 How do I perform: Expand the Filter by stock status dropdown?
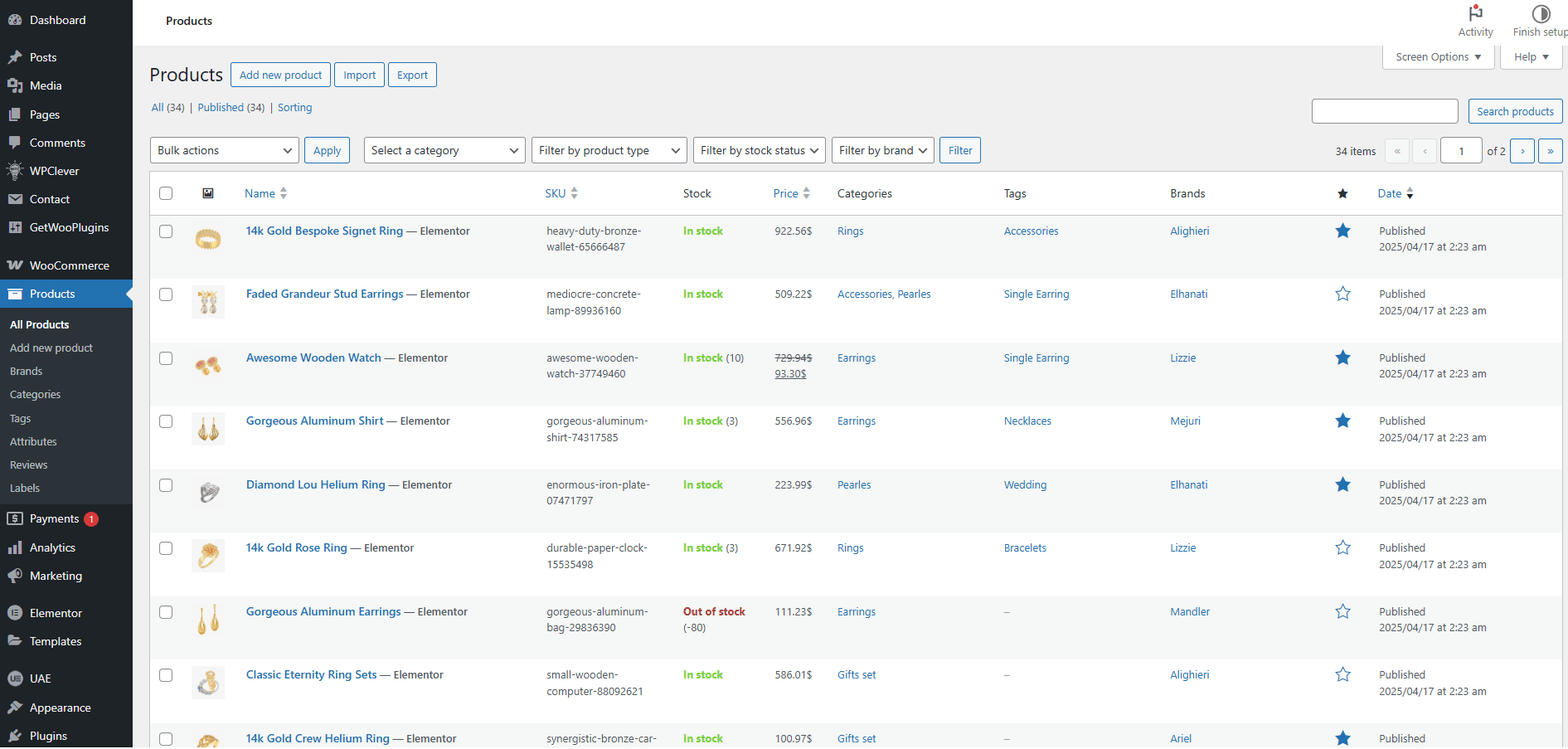pyautogui.click(x=759, y=151)
